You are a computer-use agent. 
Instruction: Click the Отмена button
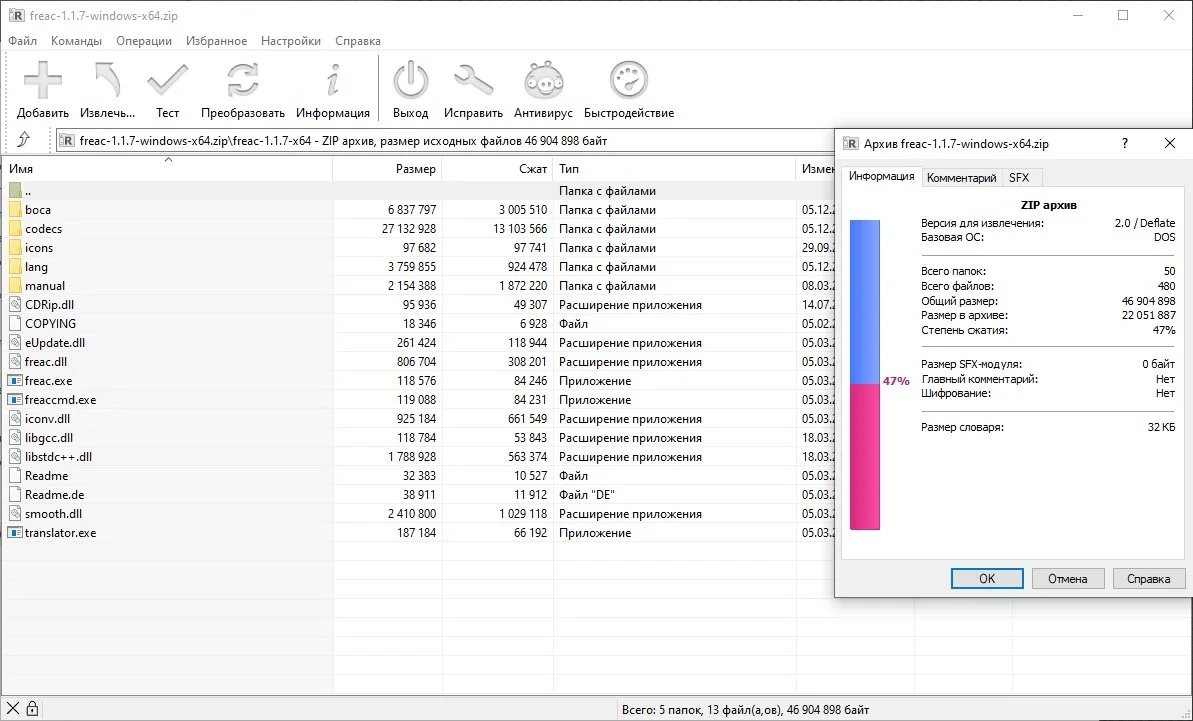point(1067,579)
